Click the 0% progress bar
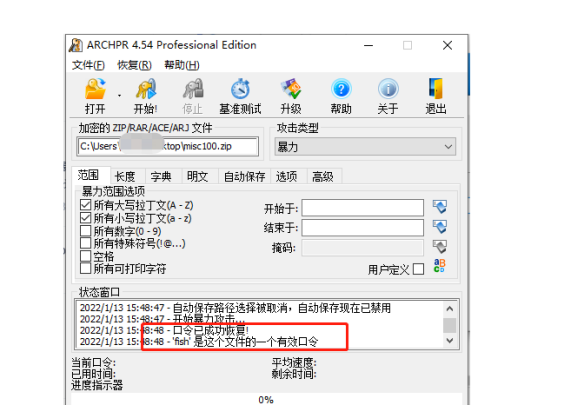564x405 pixels. coord(266,399)
